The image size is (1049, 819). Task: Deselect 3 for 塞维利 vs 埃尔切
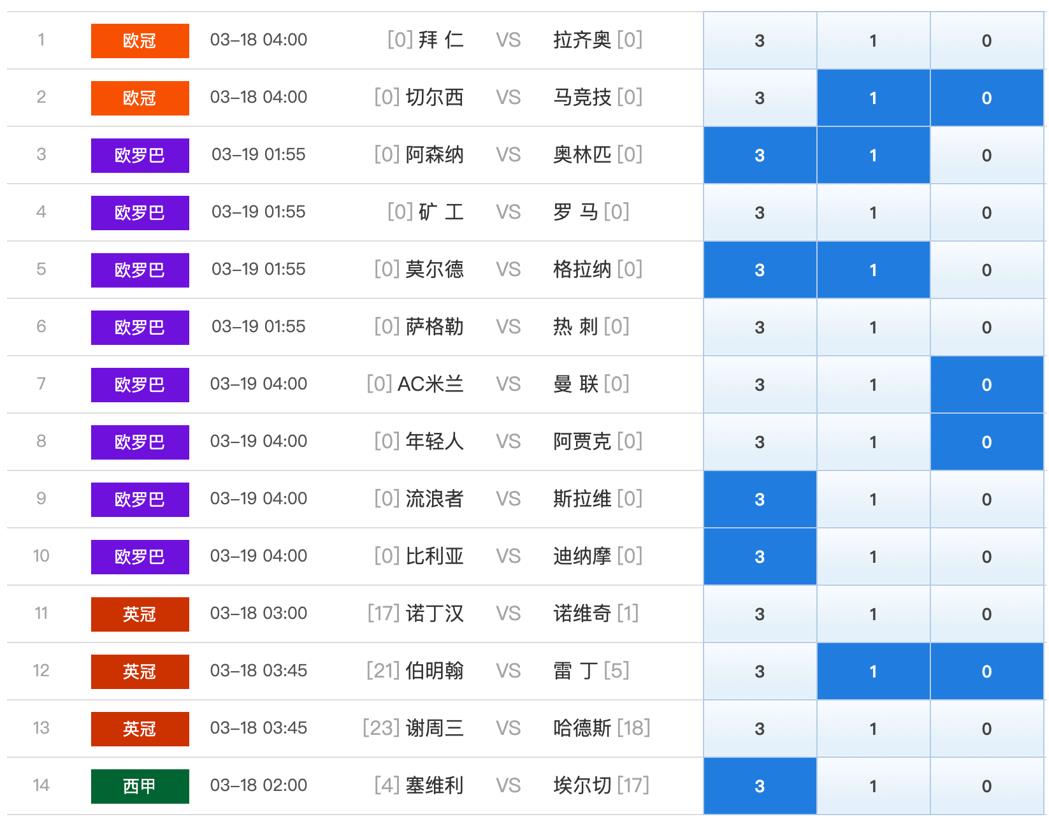pyautogui.click(x=759, y=786)
